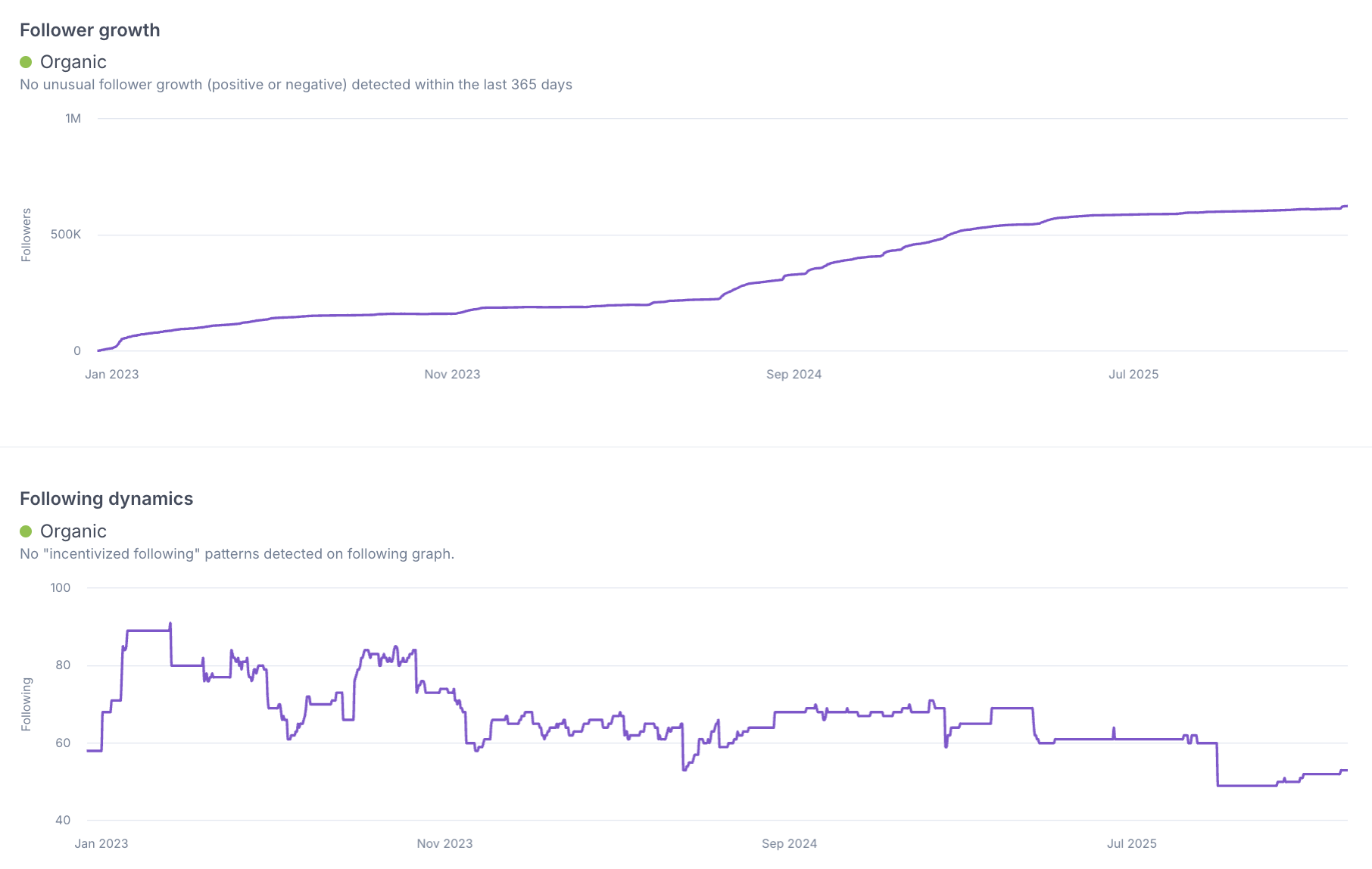Click the vertical "Followers" axis title
The width and height of the screenshot is (1372, 869).
coord(27,235)
